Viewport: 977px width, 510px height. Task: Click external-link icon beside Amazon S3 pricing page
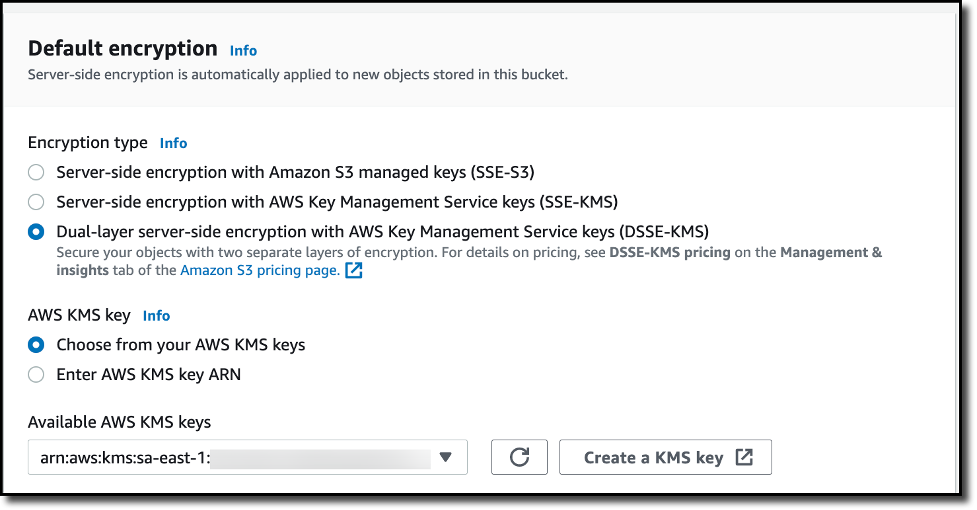[x=353, y=270]
